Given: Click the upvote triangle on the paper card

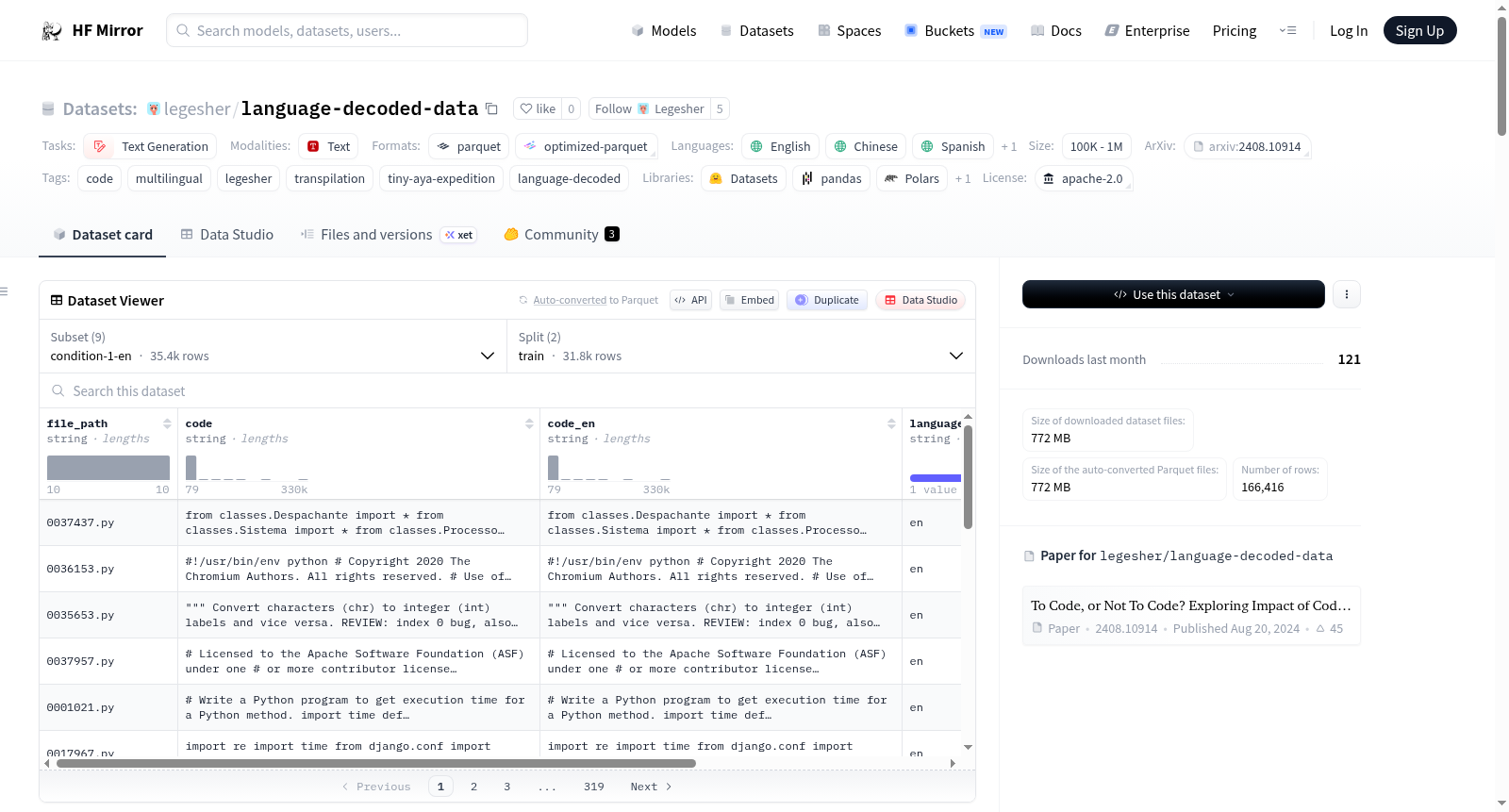Looking at the screenshot, I should point(1320,628).
